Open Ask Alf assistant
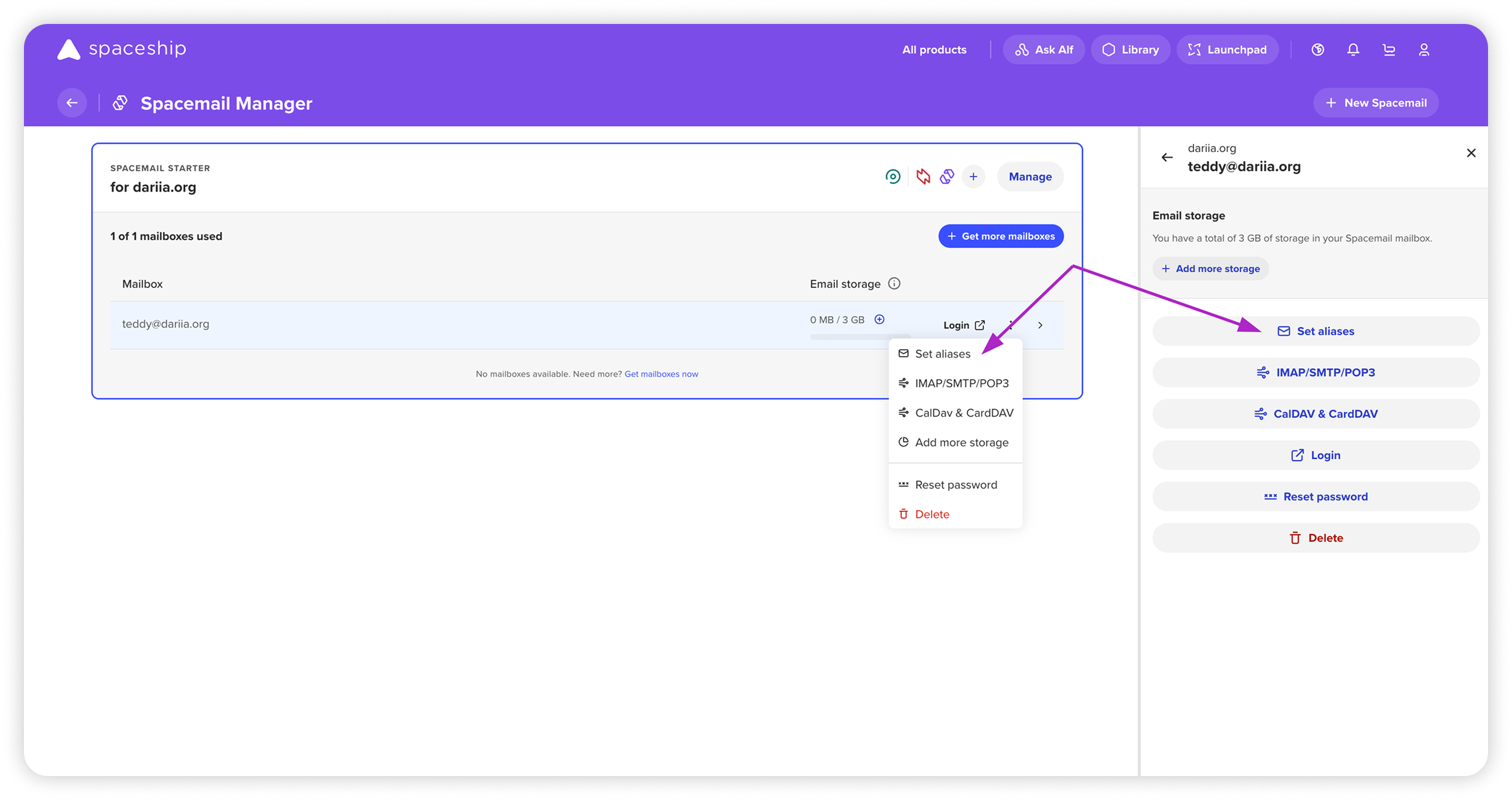This screenshot has width=1512, height=800. pos(1043,50)
